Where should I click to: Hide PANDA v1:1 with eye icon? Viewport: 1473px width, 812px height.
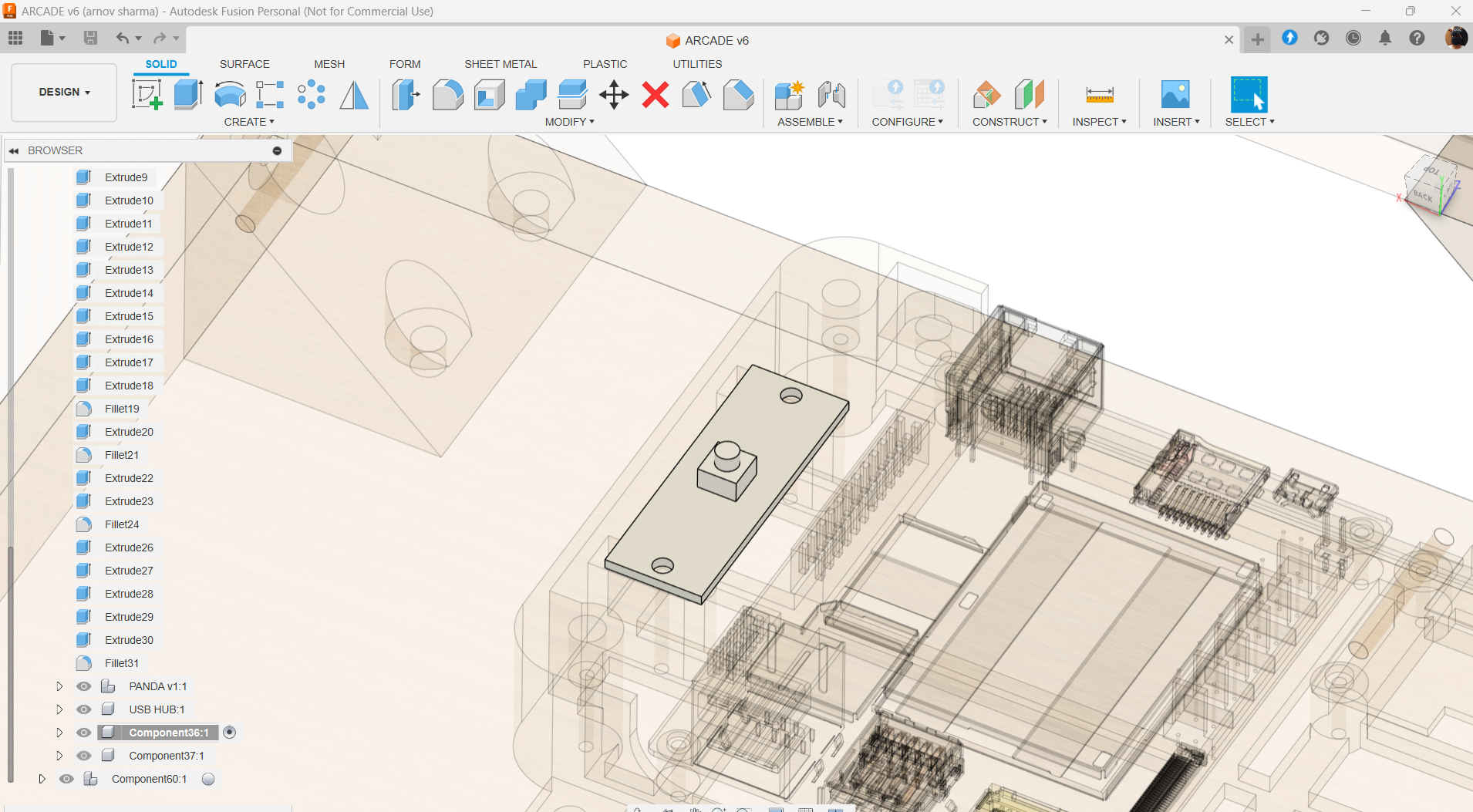pyautogui.click(x=84, y=686)
